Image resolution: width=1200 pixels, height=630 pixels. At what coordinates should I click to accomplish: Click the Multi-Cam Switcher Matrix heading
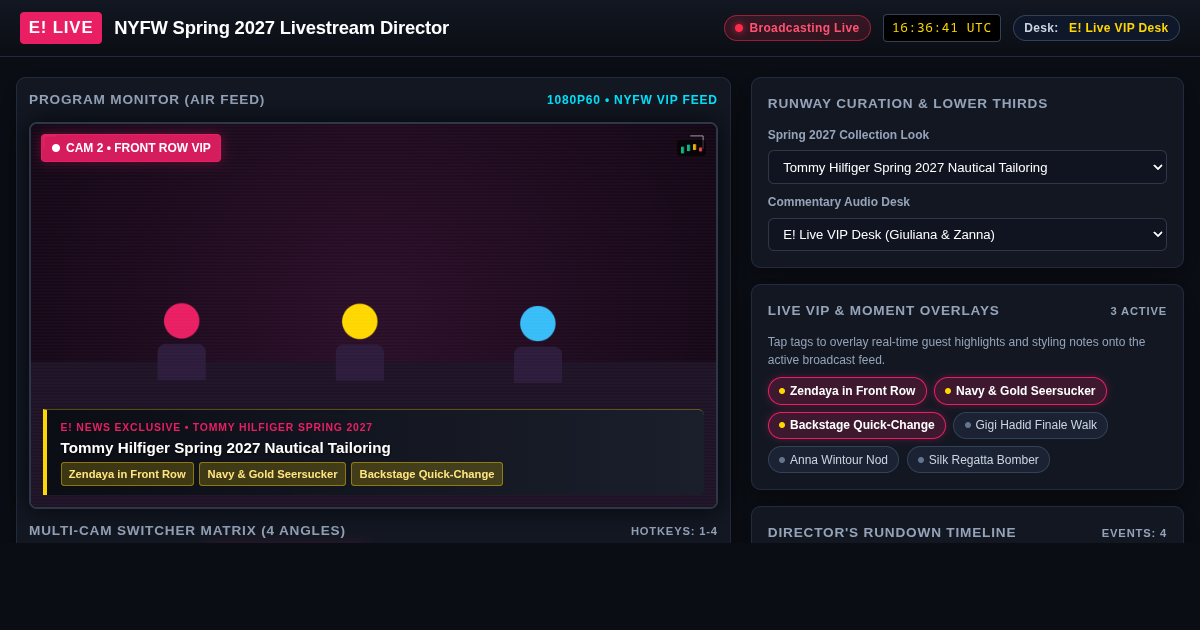(x=187, y=531)
